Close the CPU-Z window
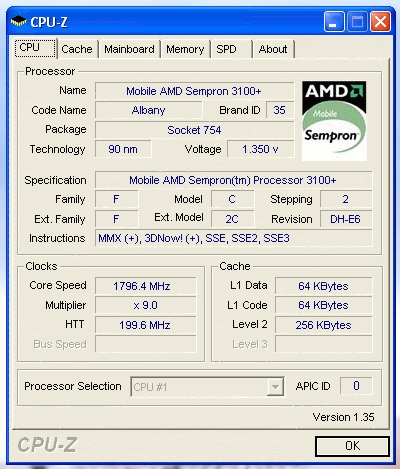 pos(380,22)
